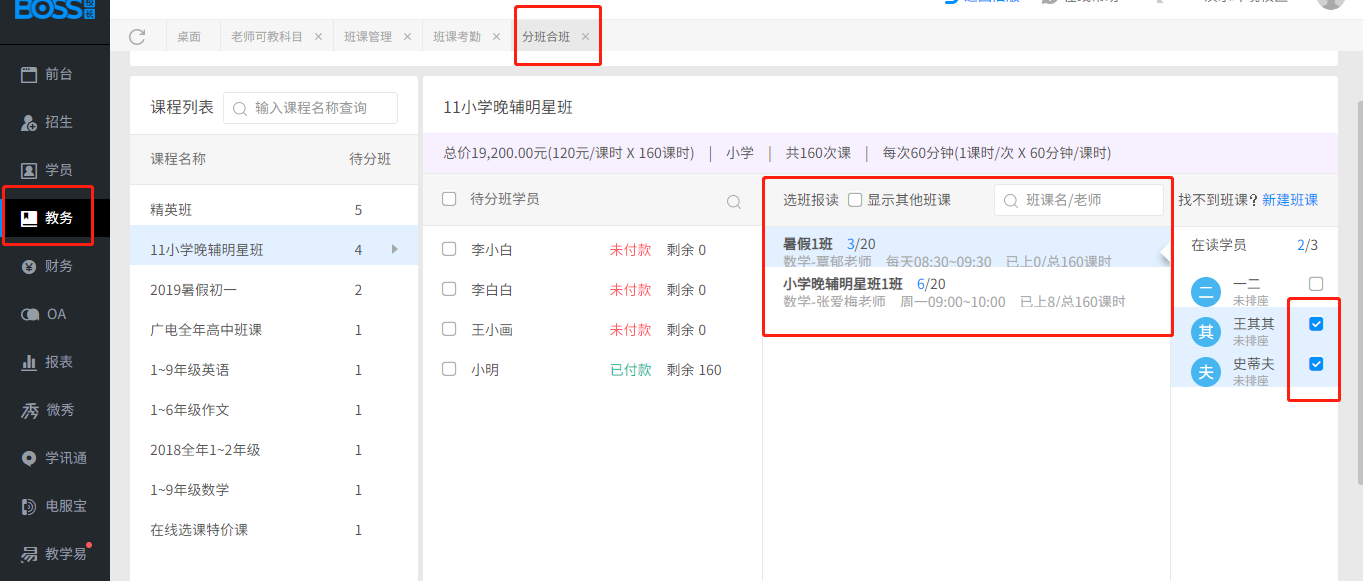Select the 精英班 course in the list
Viewport: 1363px width, 581px height.
click(x=171, y=210)
